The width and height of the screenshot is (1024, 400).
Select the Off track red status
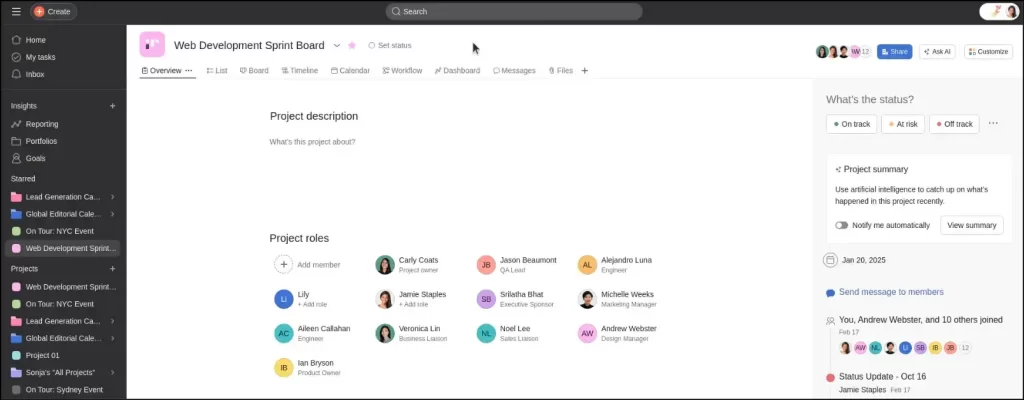point(953,124)
